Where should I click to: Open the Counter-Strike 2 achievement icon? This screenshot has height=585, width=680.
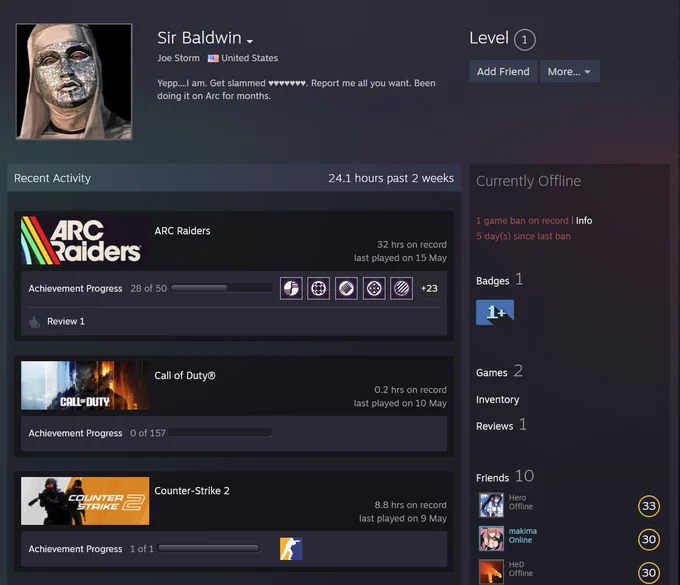(x=291, y=549)
